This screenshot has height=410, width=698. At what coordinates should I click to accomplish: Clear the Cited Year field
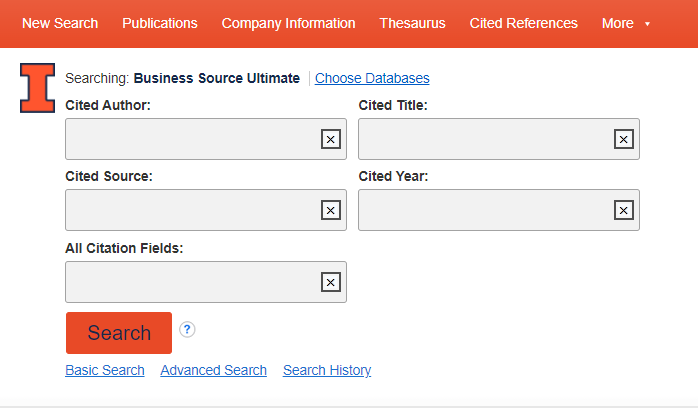coord(623,210)
